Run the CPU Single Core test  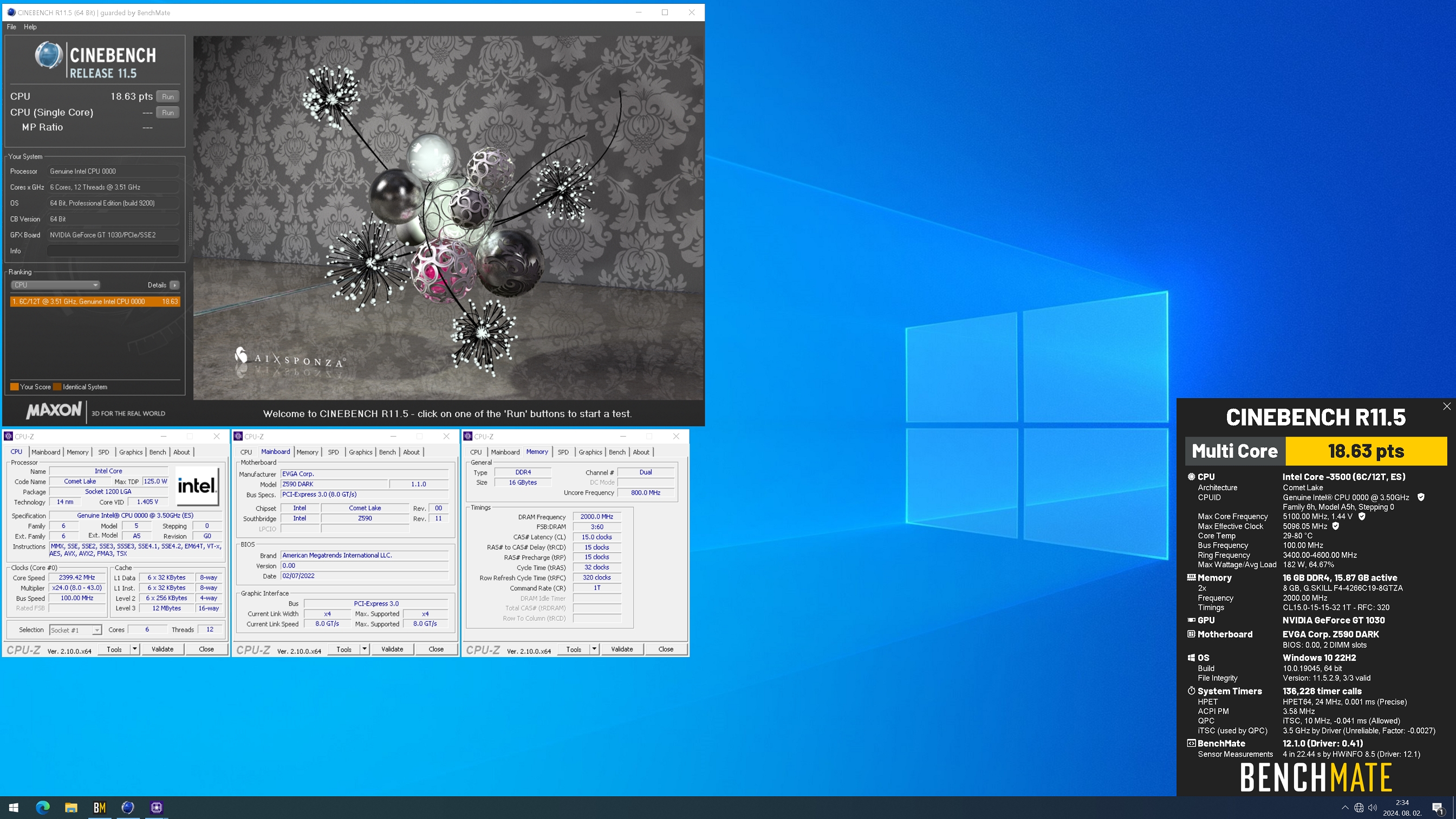[168, 113]
